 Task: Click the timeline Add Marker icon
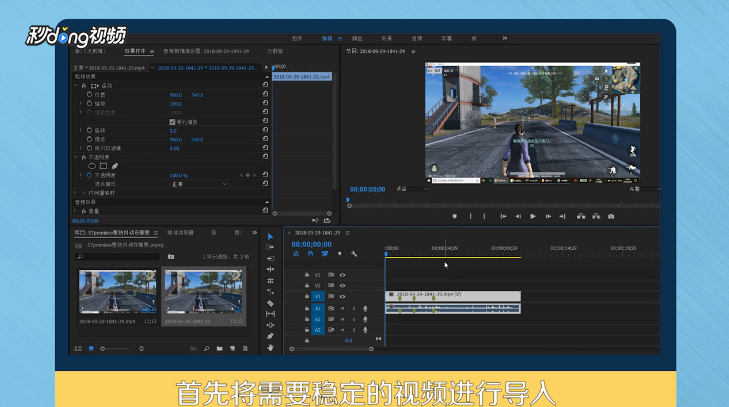340,254
